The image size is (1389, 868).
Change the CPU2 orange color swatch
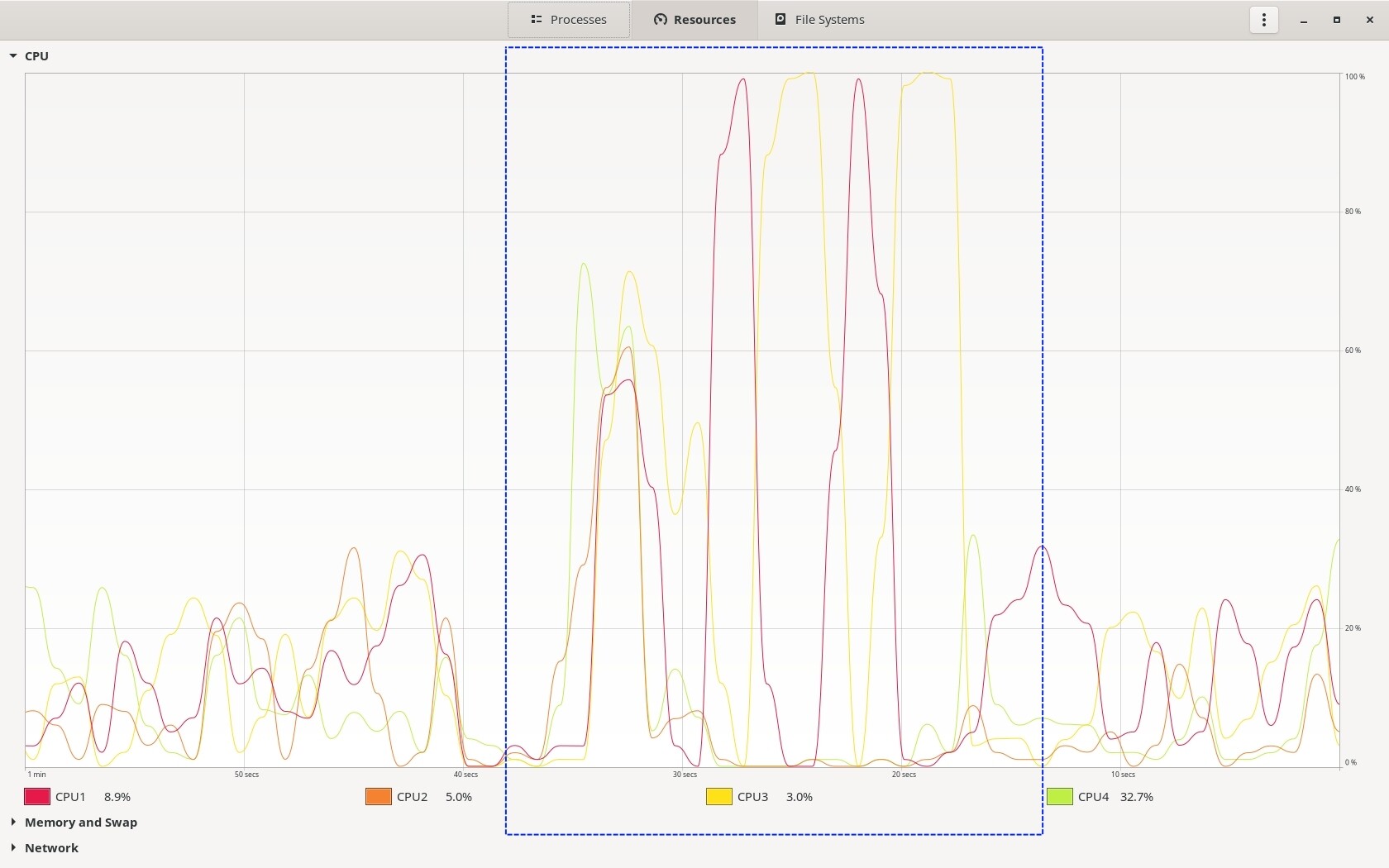tap(379, 797)
